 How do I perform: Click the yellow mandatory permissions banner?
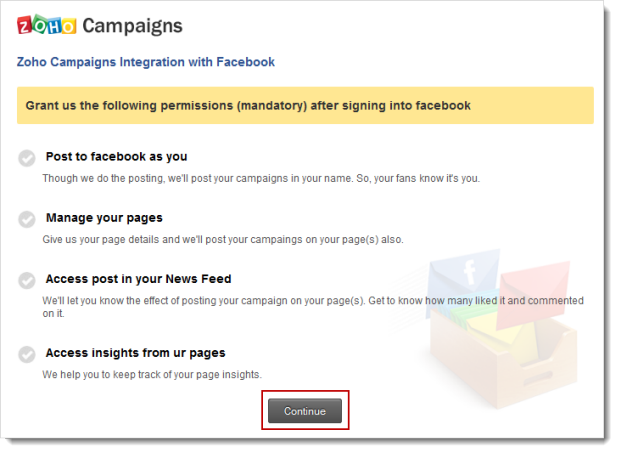pyautogui.click(x=305, y=105)
